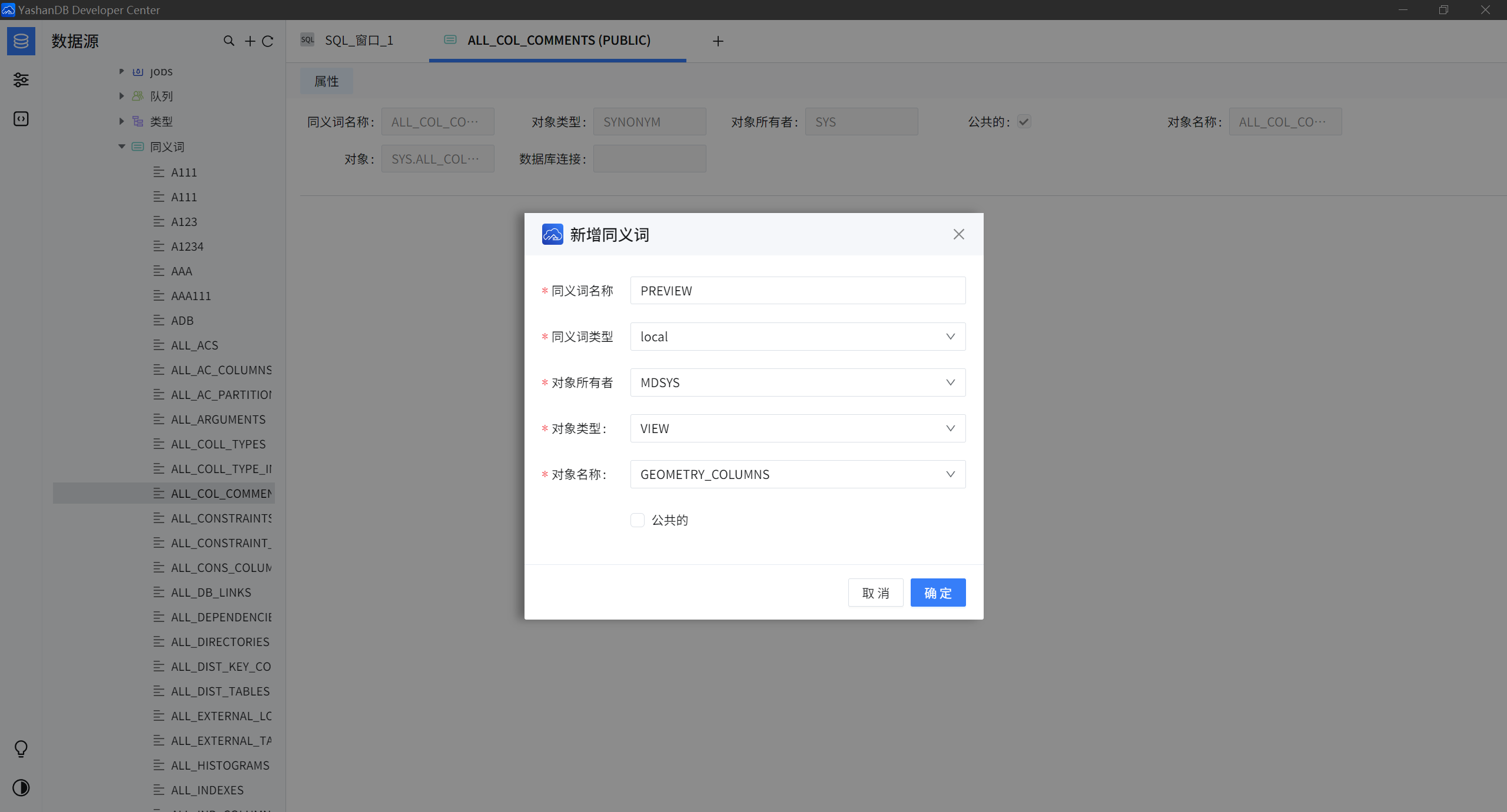Click the new tab plus icon

point(718,41)
